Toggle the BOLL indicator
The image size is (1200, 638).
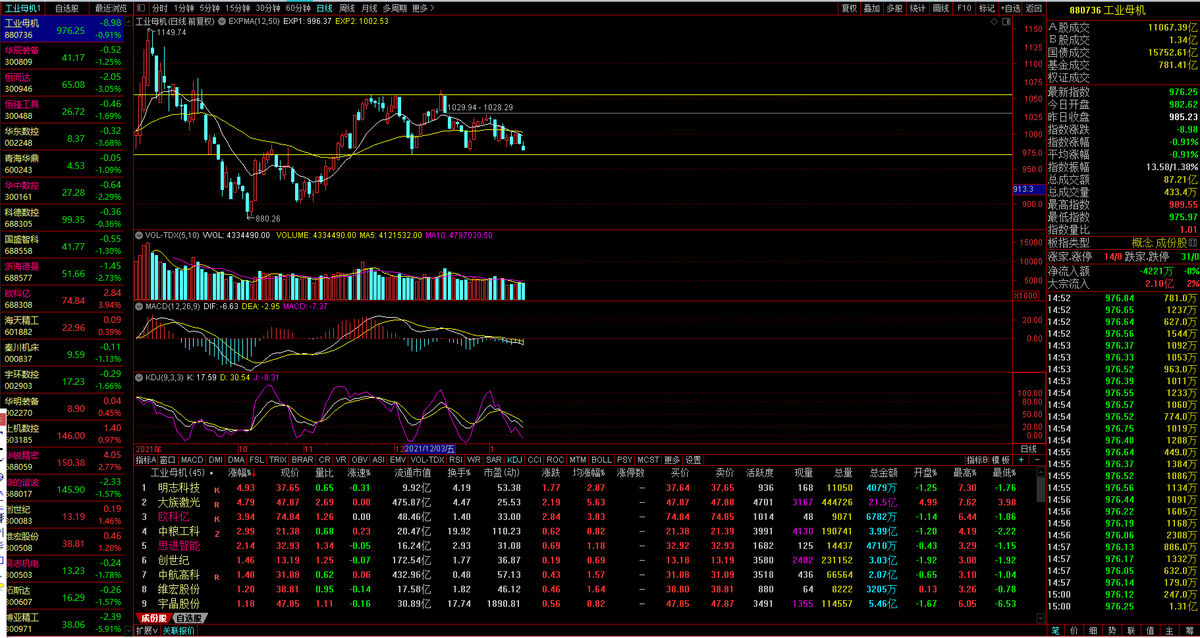point(601,460)
